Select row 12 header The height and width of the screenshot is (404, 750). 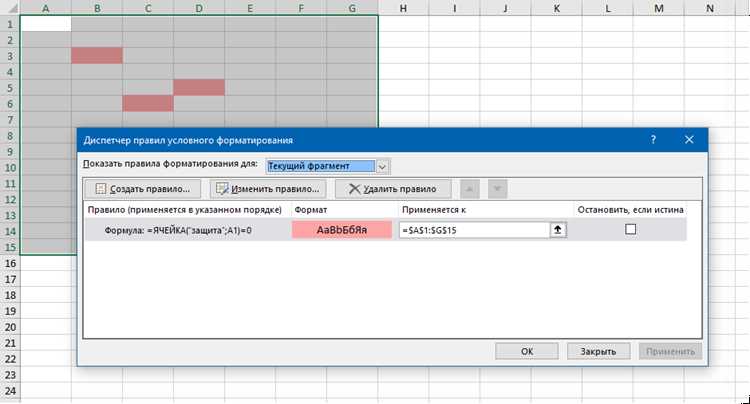click(10, 199)
